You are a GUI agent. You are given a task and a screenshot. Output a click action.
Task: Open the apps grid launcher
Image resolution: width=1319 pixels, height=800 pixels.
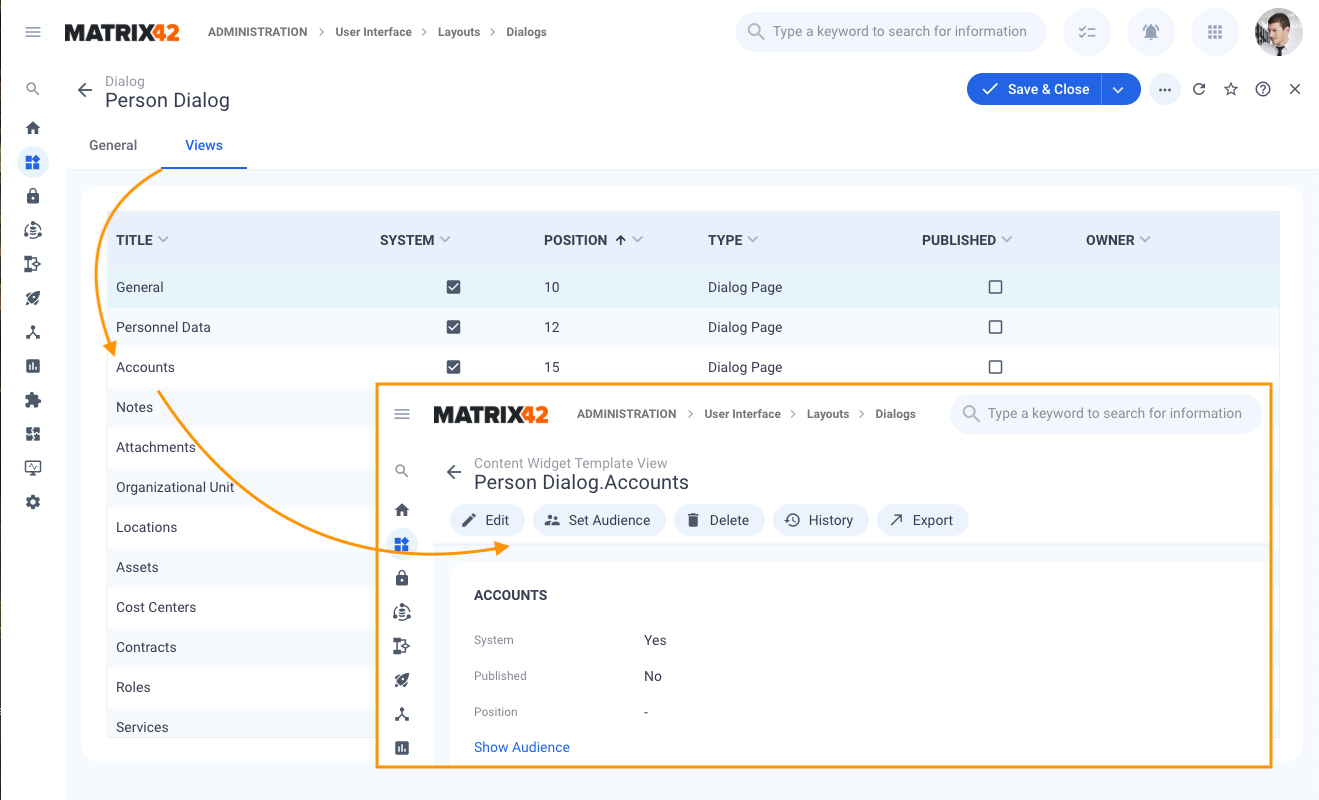[1215, 32]
